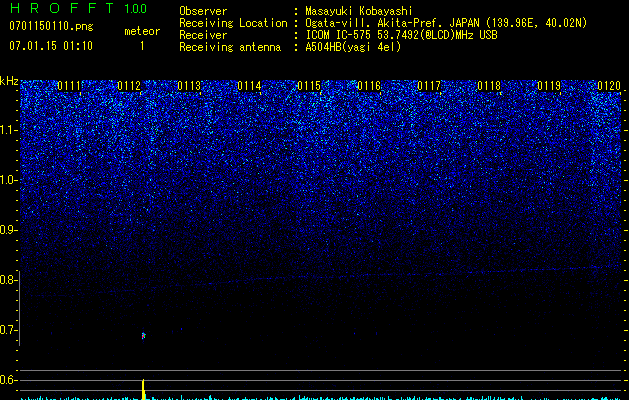Screen dimensions: 629x400
Task: Click time marker 0113
Action: 189,86
